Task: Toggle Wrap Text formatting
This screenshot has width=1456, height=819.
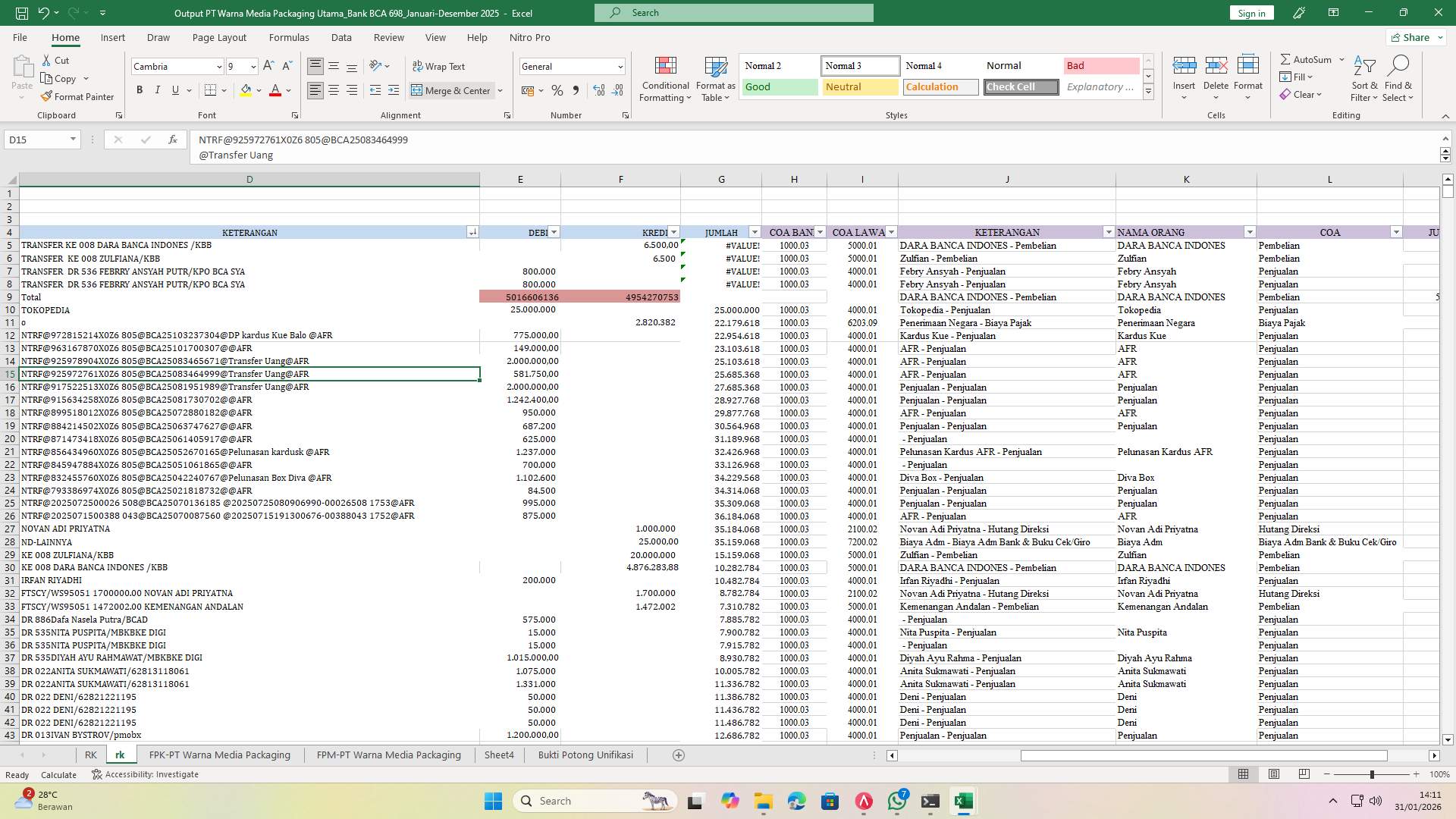Action: pos(439,66)
